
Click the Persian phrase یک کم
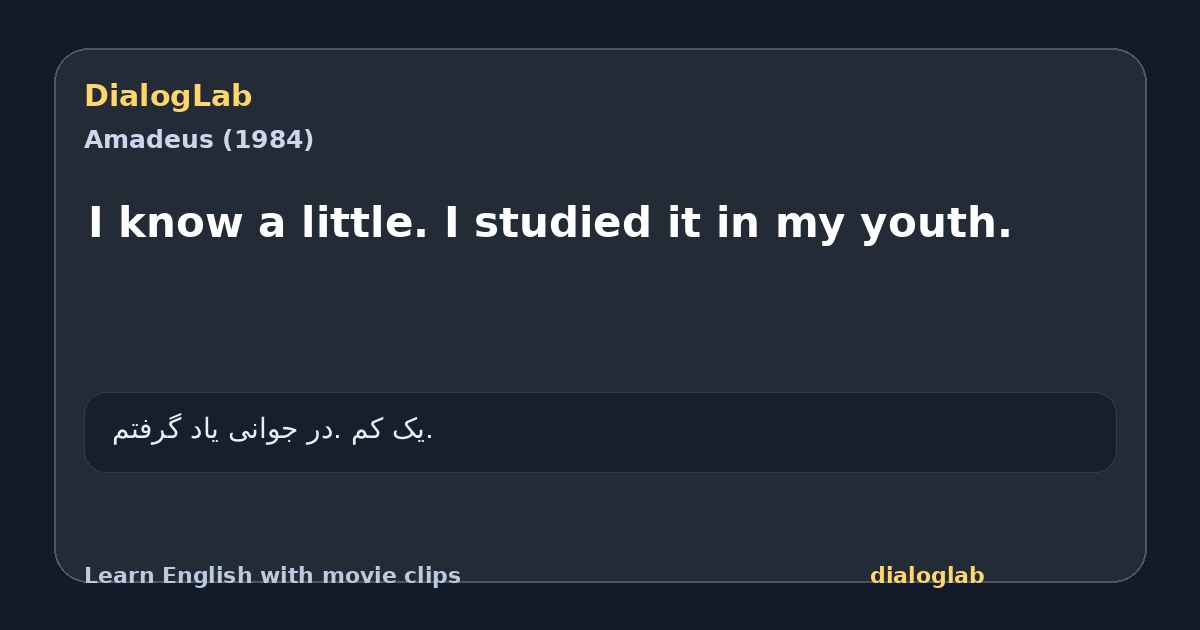[x=390, y=430]
